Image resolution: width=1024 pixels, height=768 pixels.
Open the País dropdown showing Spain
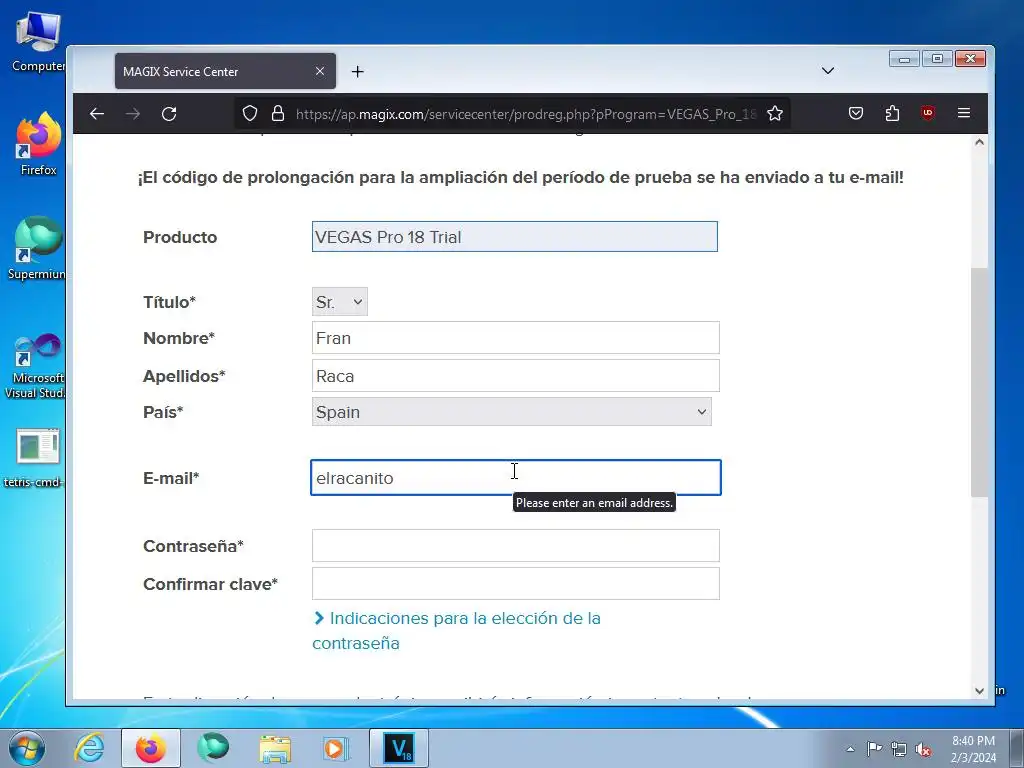click(511, 411)
